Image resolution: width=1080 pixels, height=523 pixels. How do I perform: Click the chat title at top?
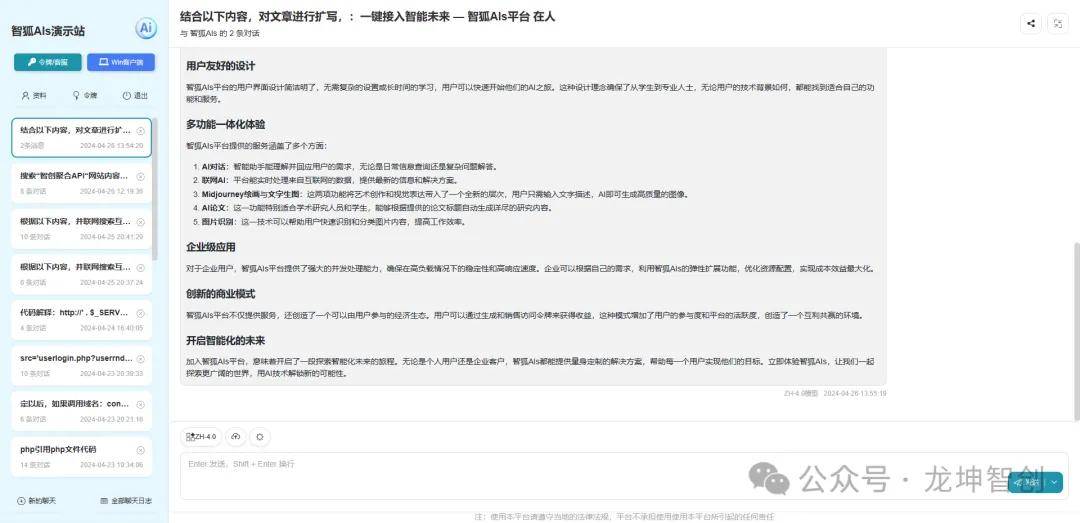[367, 17]
